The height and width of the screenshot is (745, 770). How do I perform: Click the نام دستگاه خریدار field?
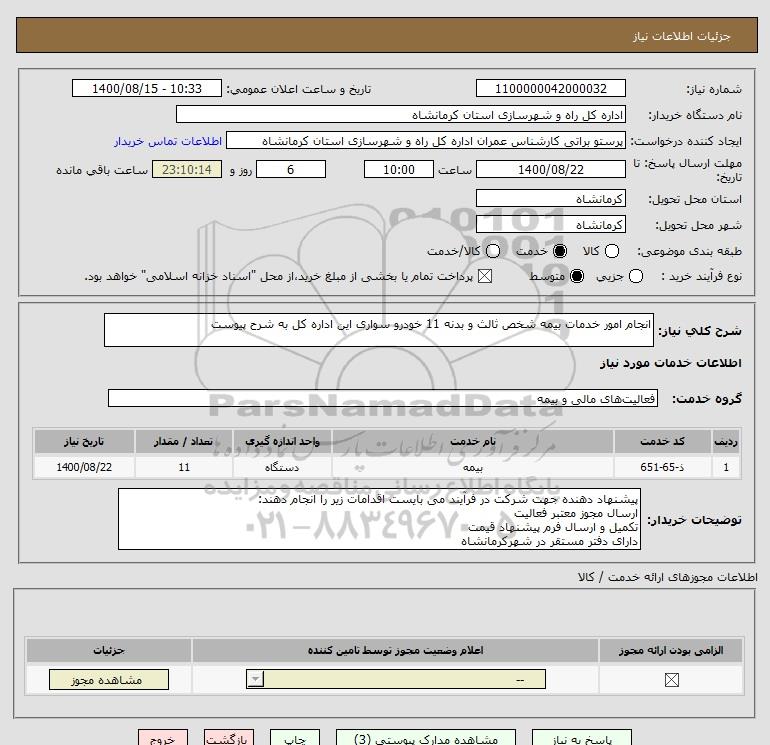tap(401, 115)
